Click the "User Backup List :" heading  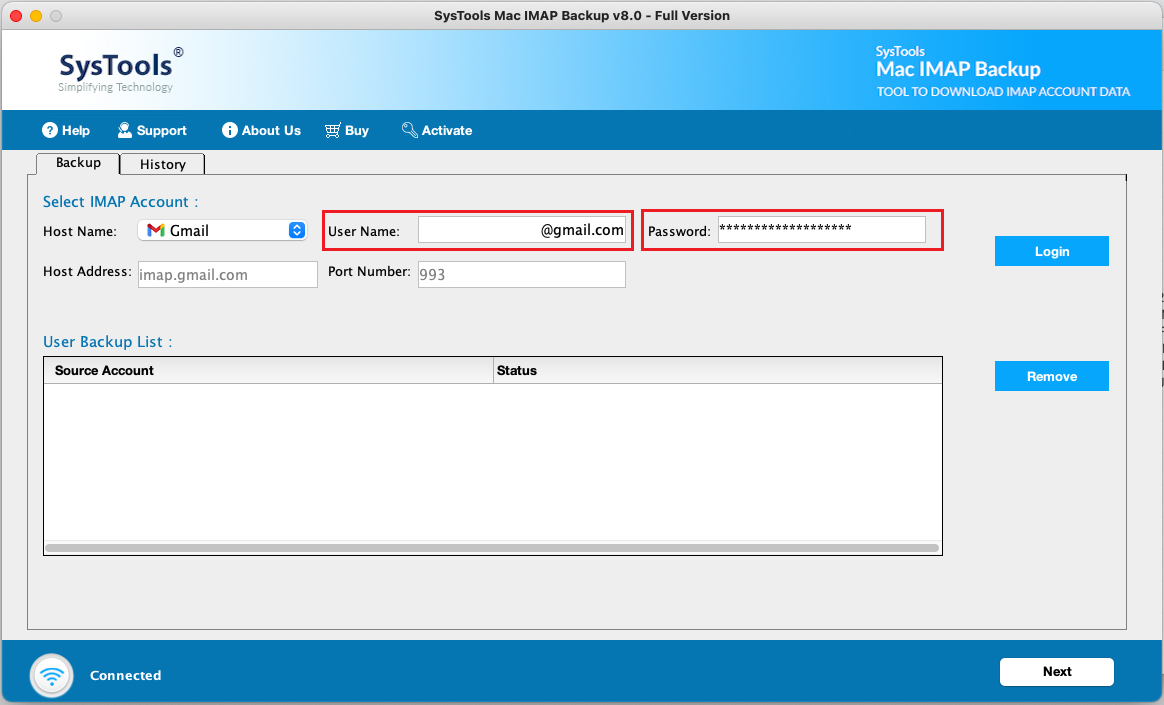[x=108, y=342]
